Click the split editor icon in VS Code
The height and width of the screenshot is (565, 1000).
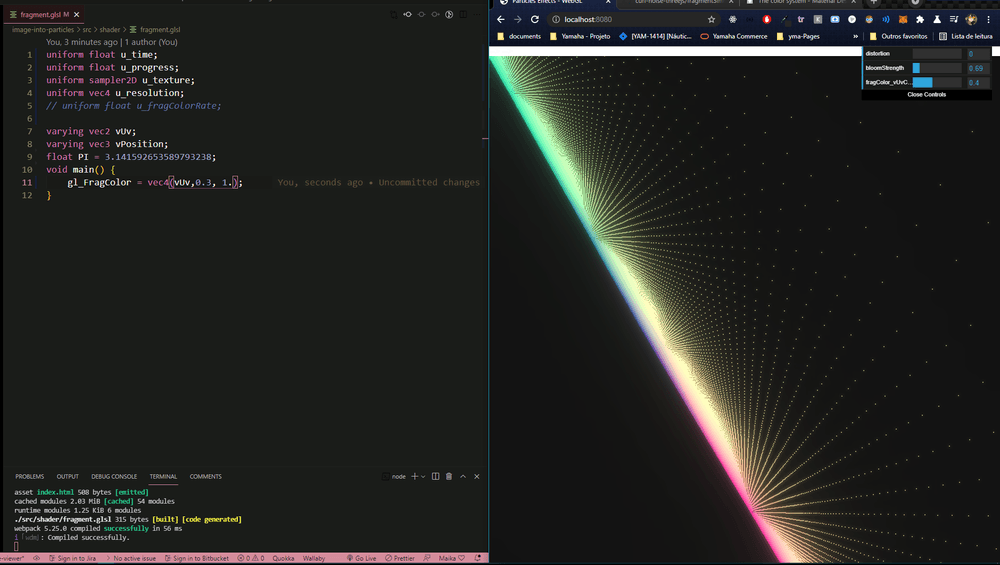tap(464, 15)
